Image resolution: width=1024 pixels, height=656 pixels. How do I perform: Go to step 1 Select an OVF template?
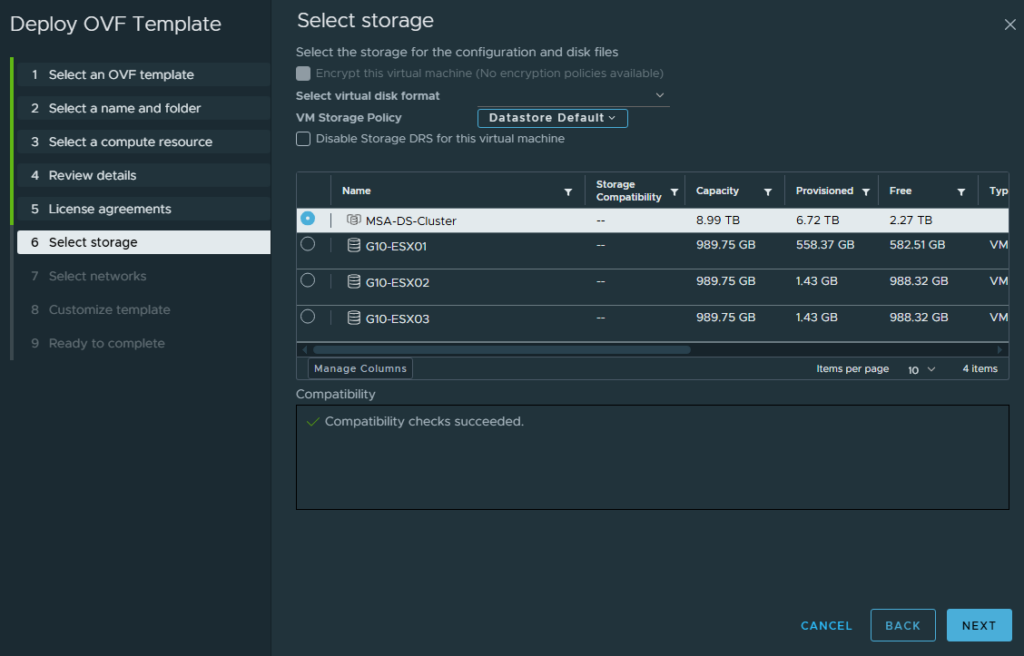tap(144, 74)
